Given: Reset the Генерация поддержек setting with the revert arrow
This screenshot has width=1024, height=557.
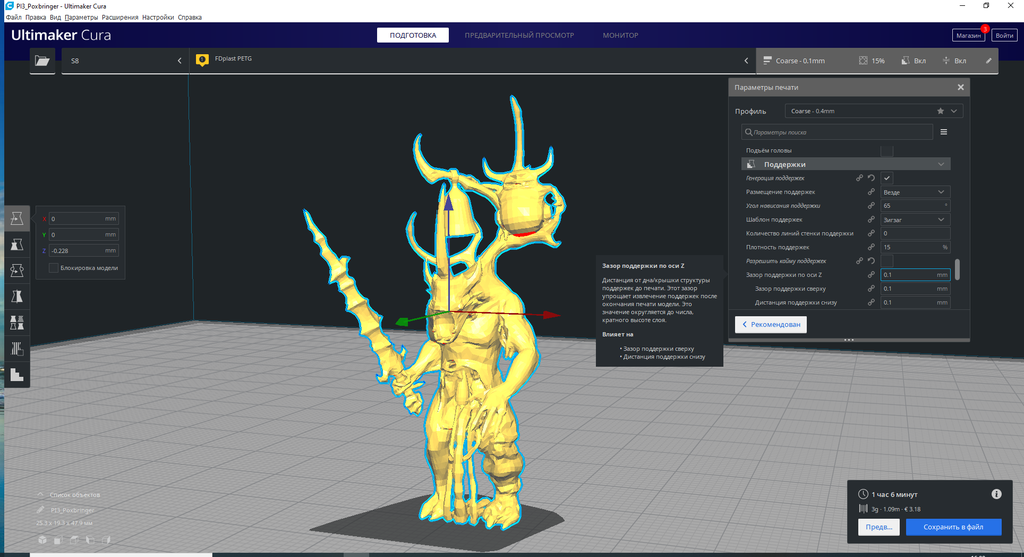Looking at the screenshot, I should click(x=871, y=177).
